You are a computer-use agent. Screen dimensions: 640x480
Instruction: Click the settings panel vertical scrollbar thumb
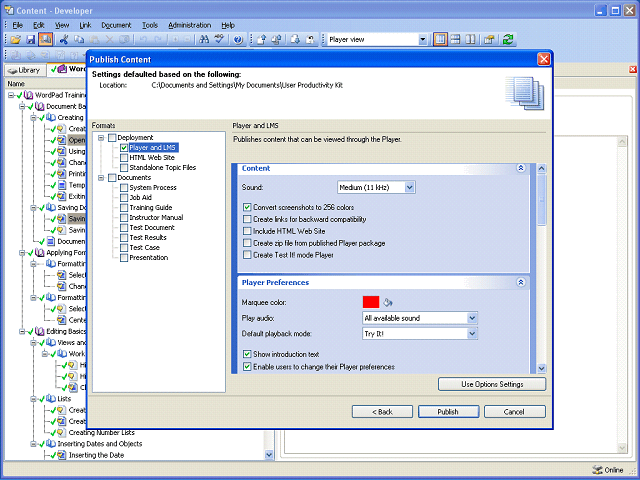click(x=541, y=200)
